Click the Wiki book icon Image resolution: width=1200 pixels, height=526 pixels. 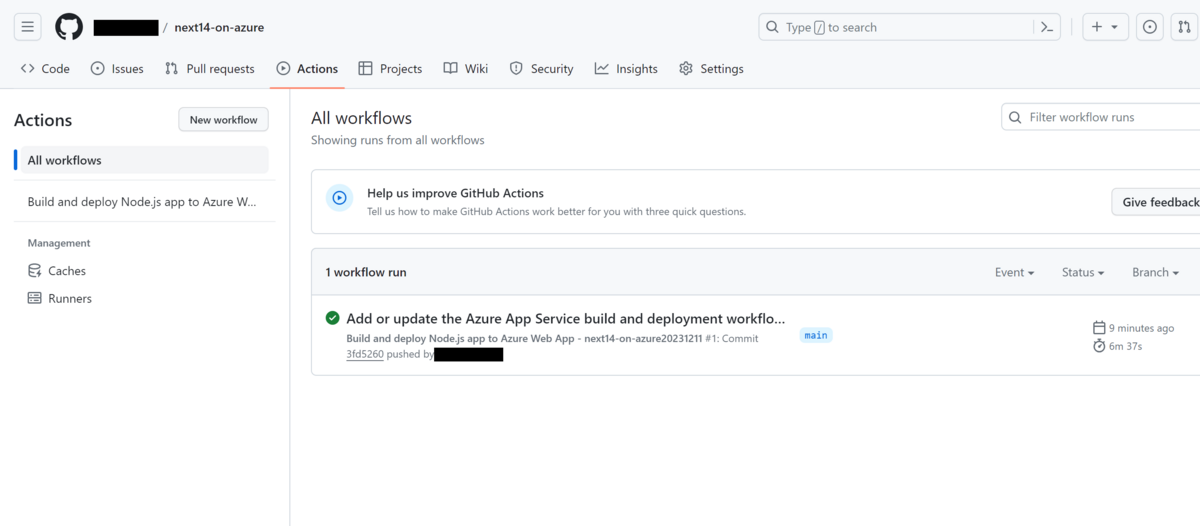coord(451,68)
